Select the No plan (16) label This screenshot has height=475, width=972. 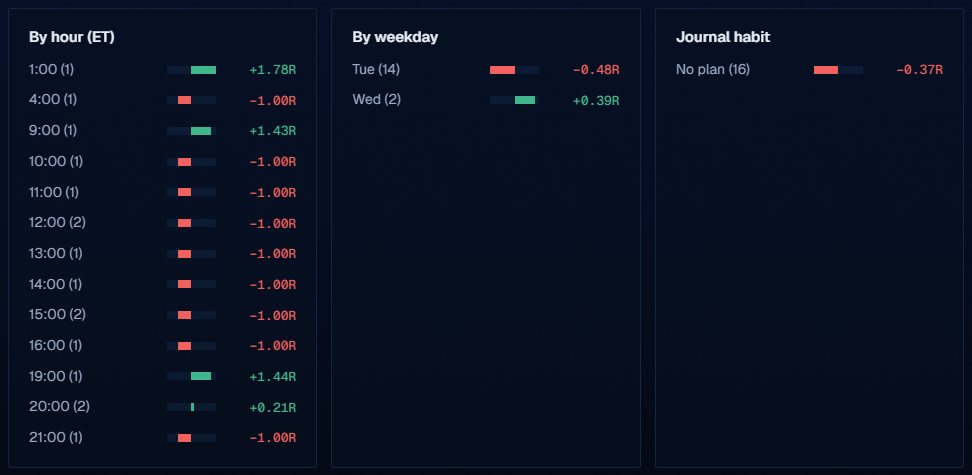(x=713, y=69)
